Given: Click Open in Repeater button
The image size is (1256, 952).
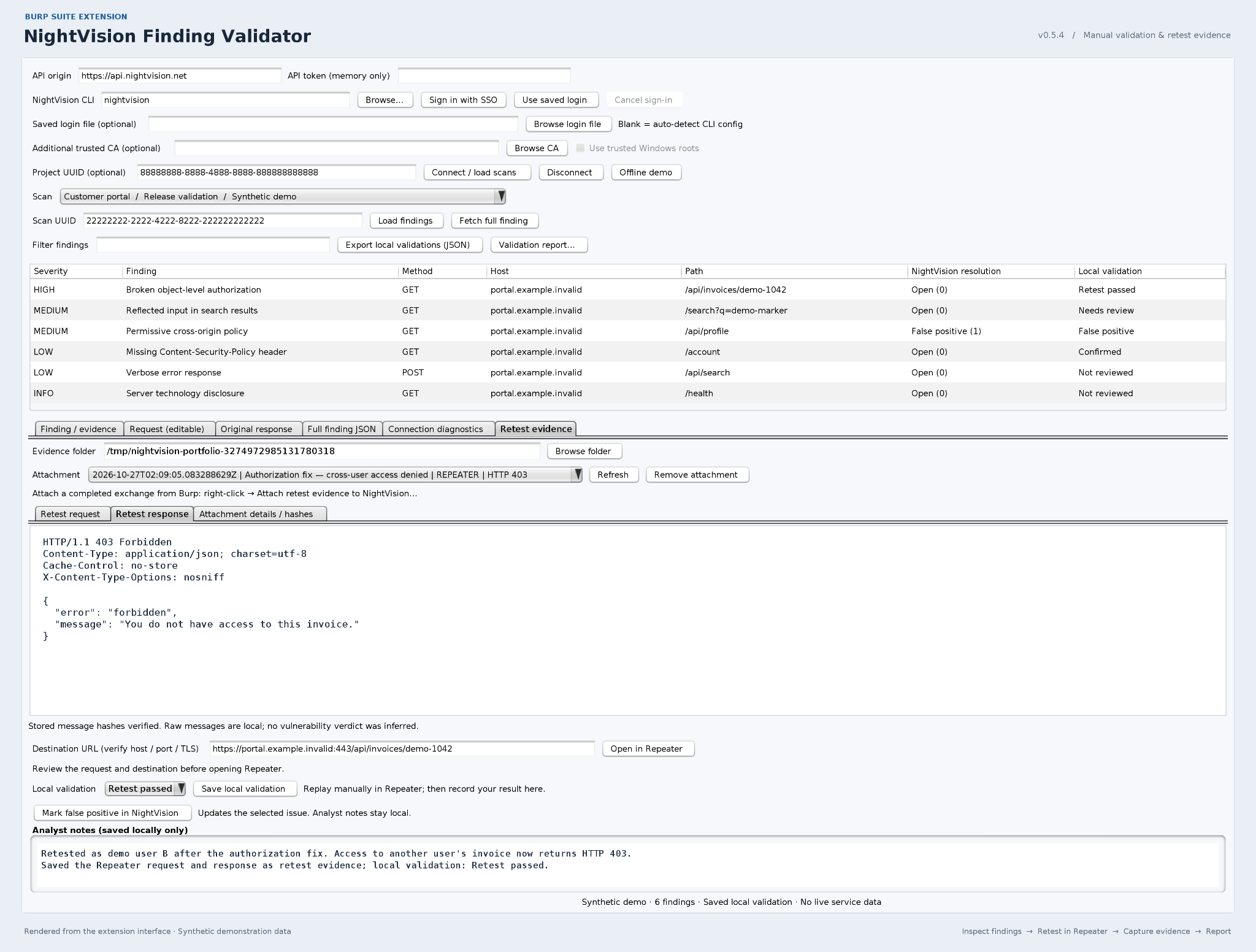Looking at the screenshot, I should tap(648, 749).
